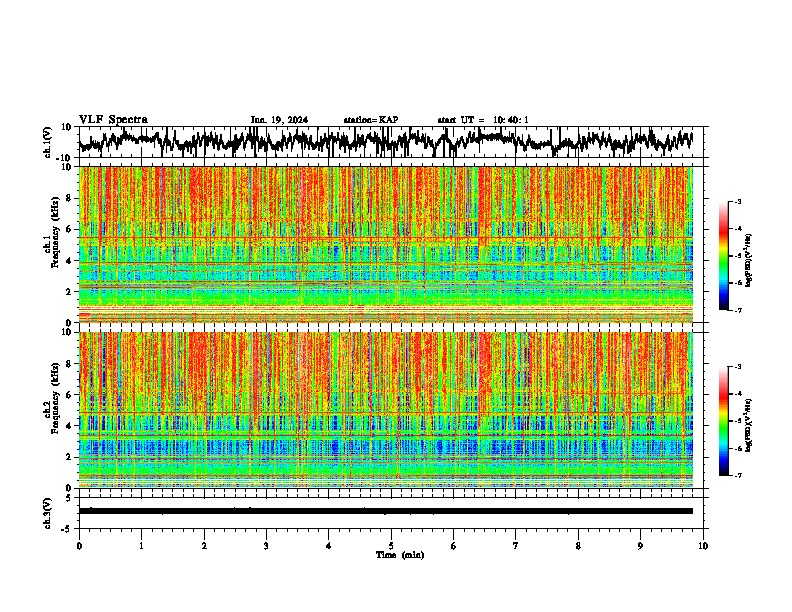Click the "-10" tick on ch.1(V) axis
The height and width of the screenshot is (612, 792).
65,157
